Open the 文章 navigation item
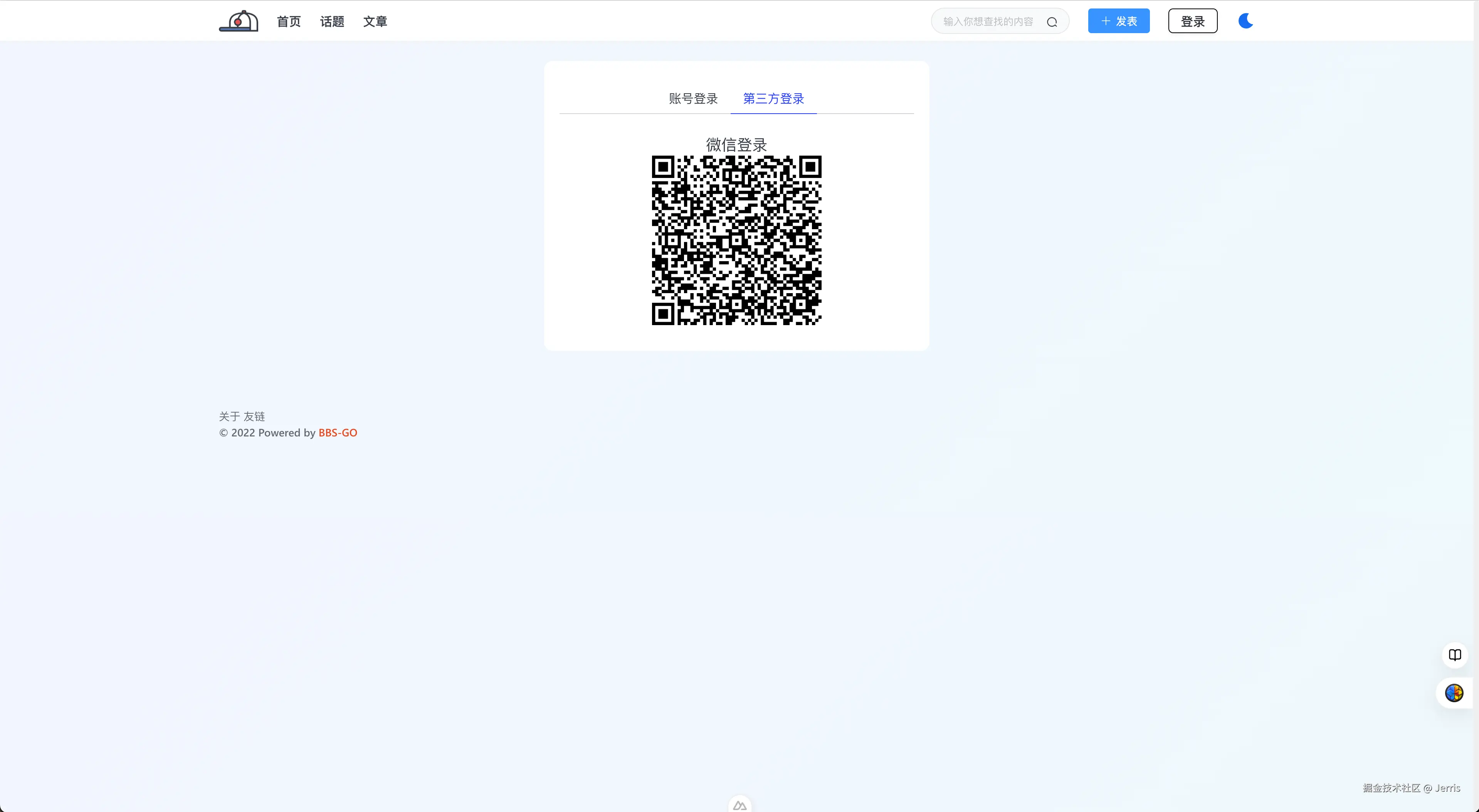Viewport: 1479px width, 812px height. point(375,21)
